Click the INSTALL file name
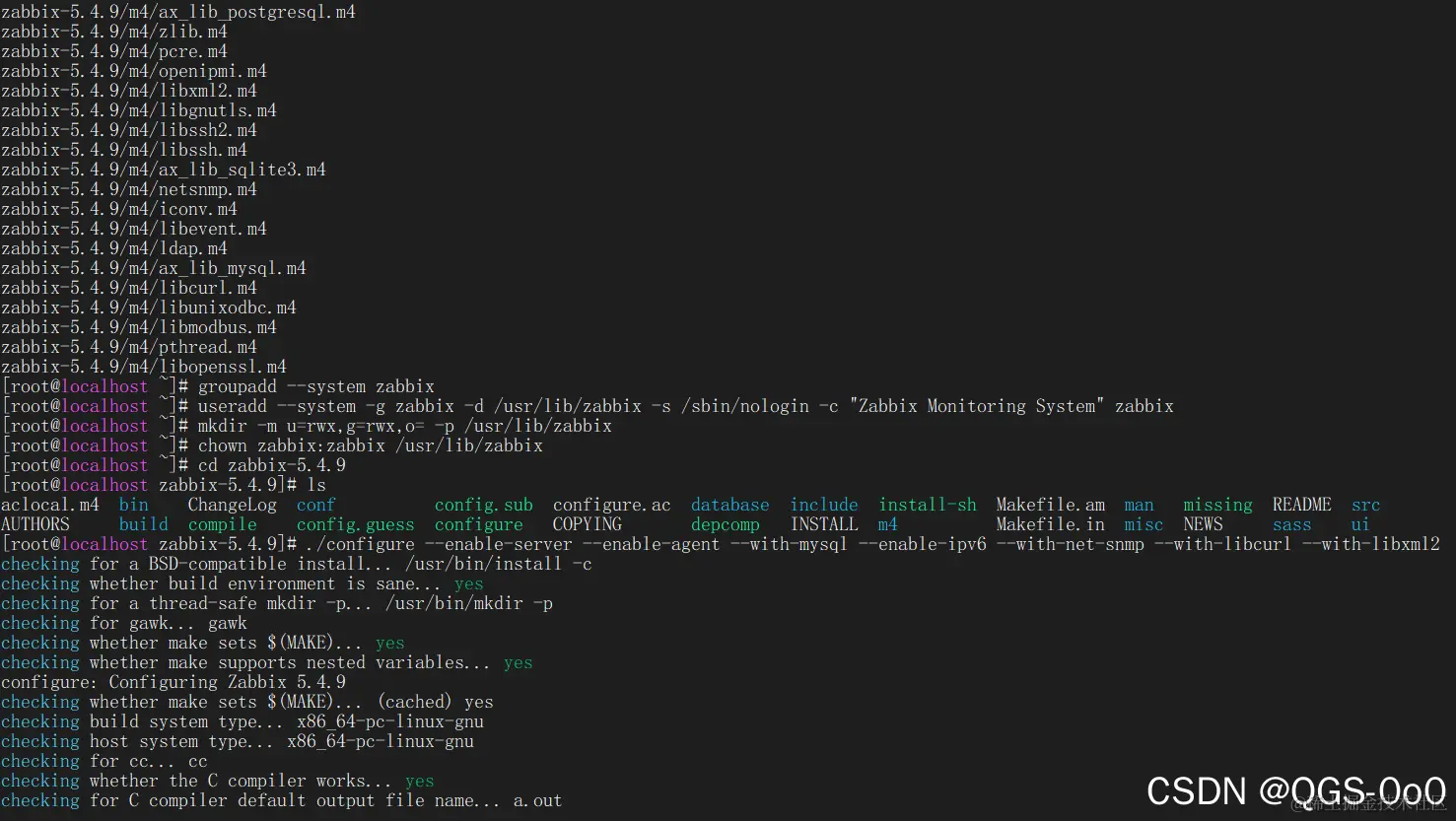Viewport: 1456px width, 821px height. pyautogui.click(x=824, y=524)
